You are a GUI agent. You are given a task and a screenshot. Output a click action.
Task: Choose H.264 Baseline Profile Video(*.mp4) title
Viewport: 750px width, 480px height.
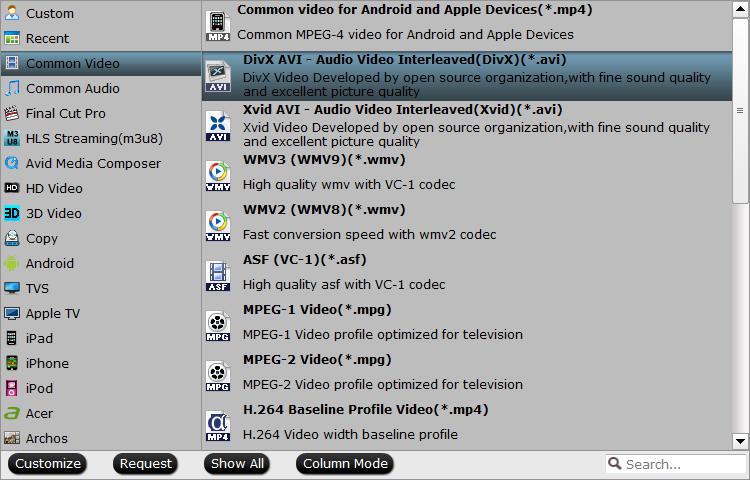tap(365, 410)
